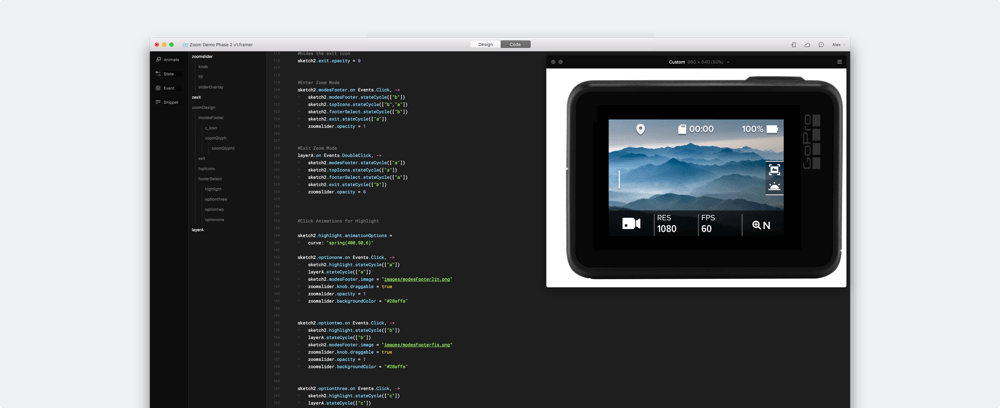Click the 00:00 recording timer on camera screen
The height and width of the screenshot is (408, 1000).
click(701, 129)
